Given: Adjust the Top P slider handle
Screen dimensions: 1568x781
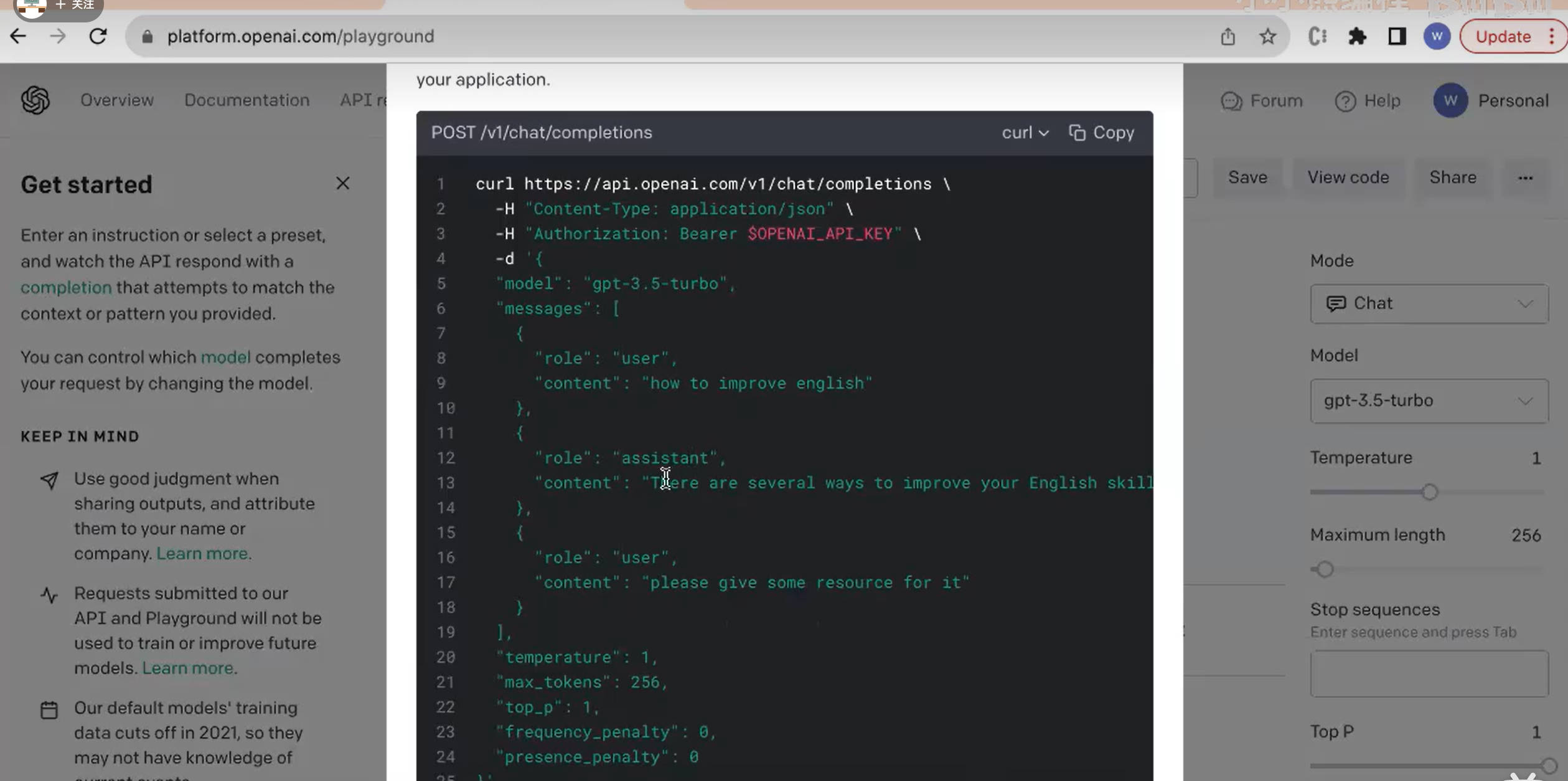Looking at the screenshot, I should coord(1548,765).
